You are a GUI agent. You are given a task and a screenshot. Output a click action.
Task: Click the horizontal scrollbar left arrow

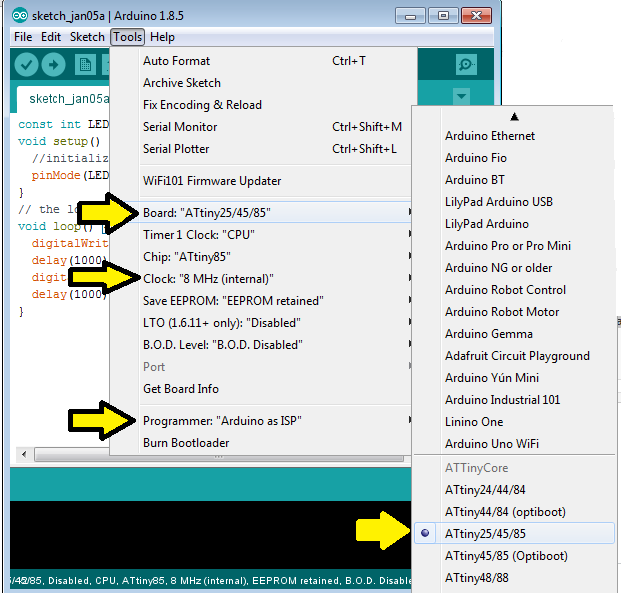pos(25,454)
